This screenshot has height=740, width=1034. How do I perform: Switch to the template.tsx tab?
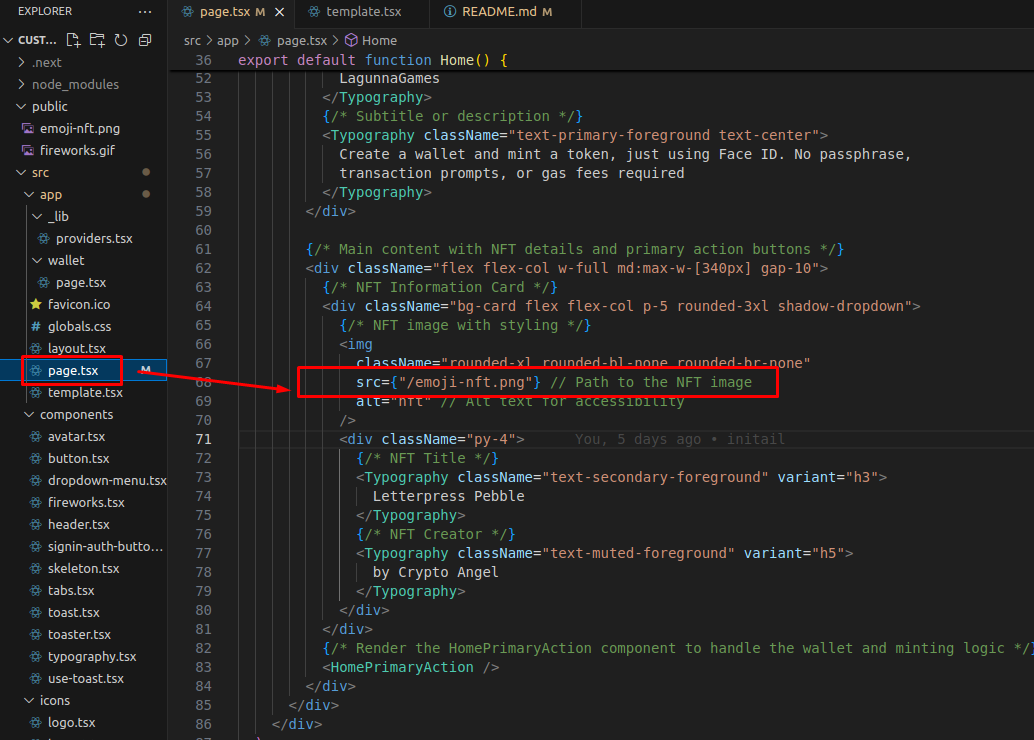coord(363,12)
